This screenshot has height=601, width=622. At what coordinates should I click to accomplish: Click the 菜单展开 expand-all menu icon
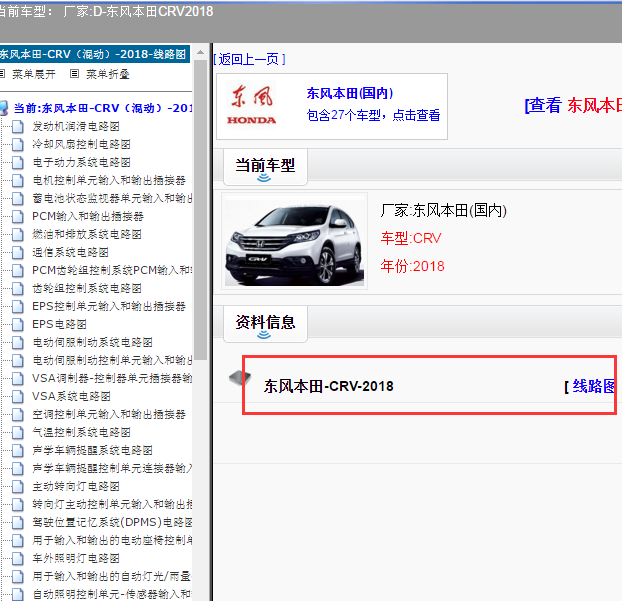coord(2,74)
